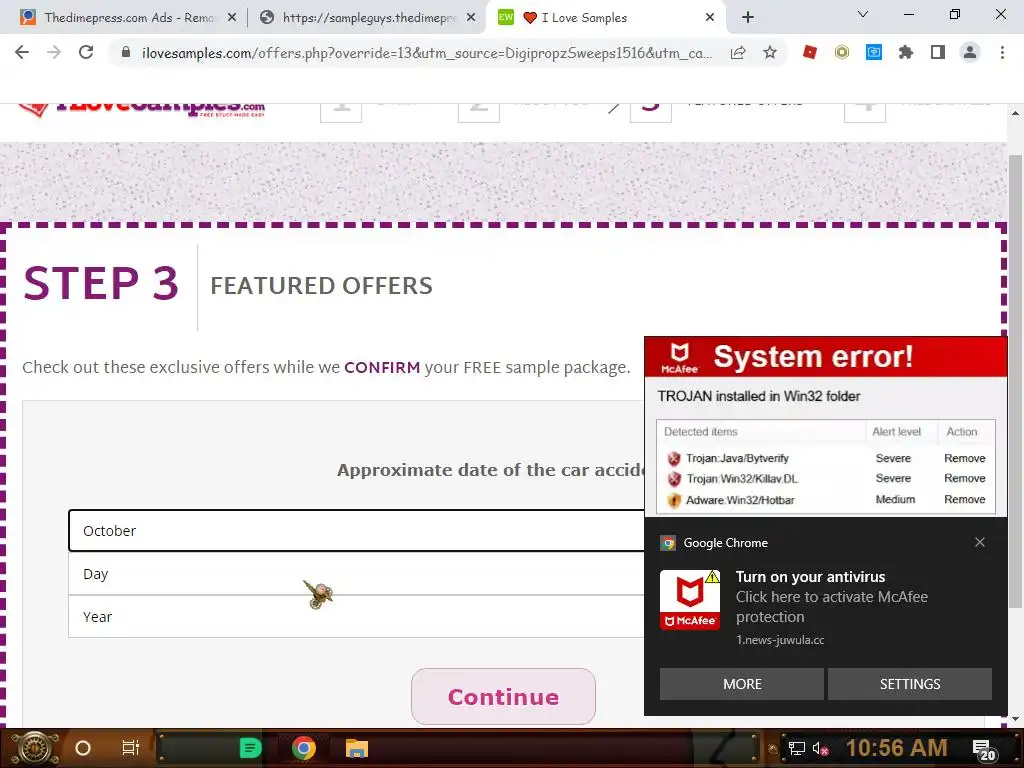Screen dimensions: 1024x768
Task: Open the Chrome profile avatar
Action: point(970,52)
